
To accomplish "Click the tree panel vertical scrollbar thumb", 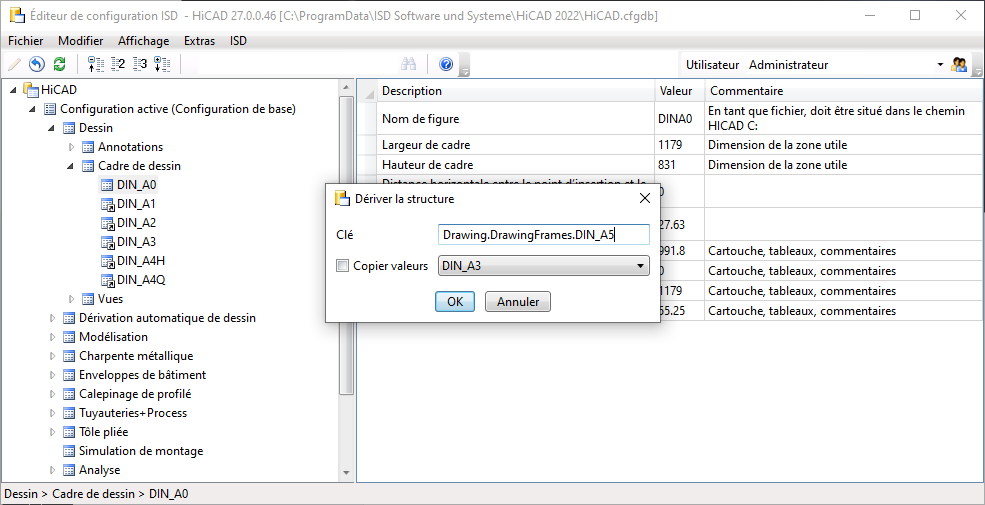I will (x=346, y=245).
